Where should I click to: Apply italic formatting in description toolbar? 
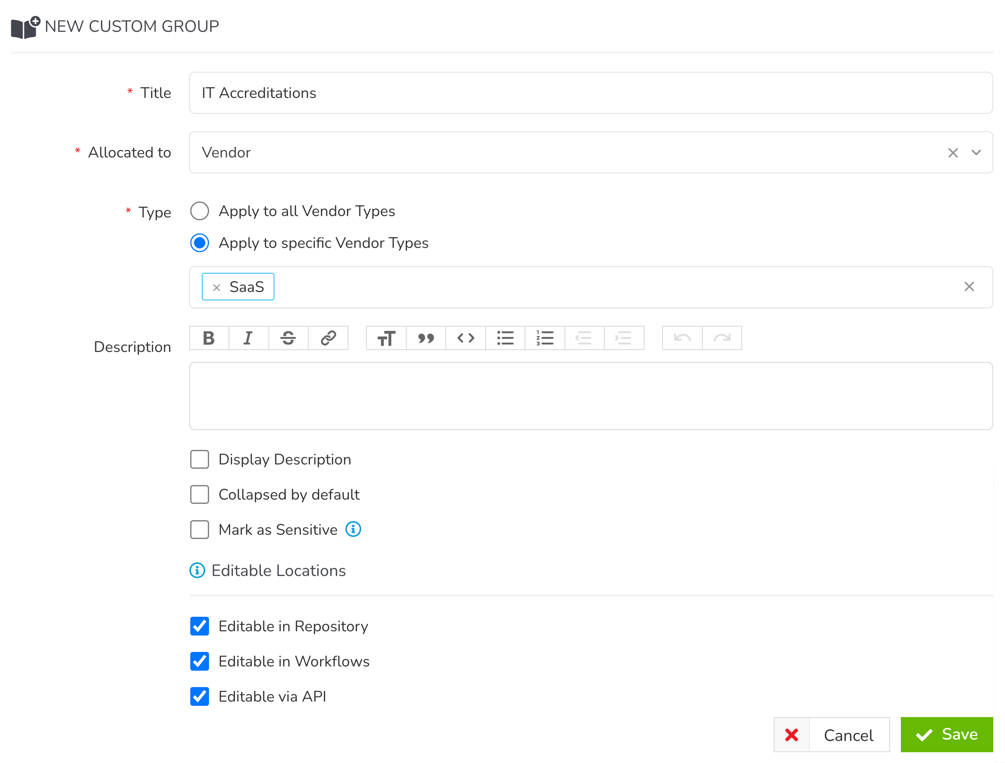(249, 338)
